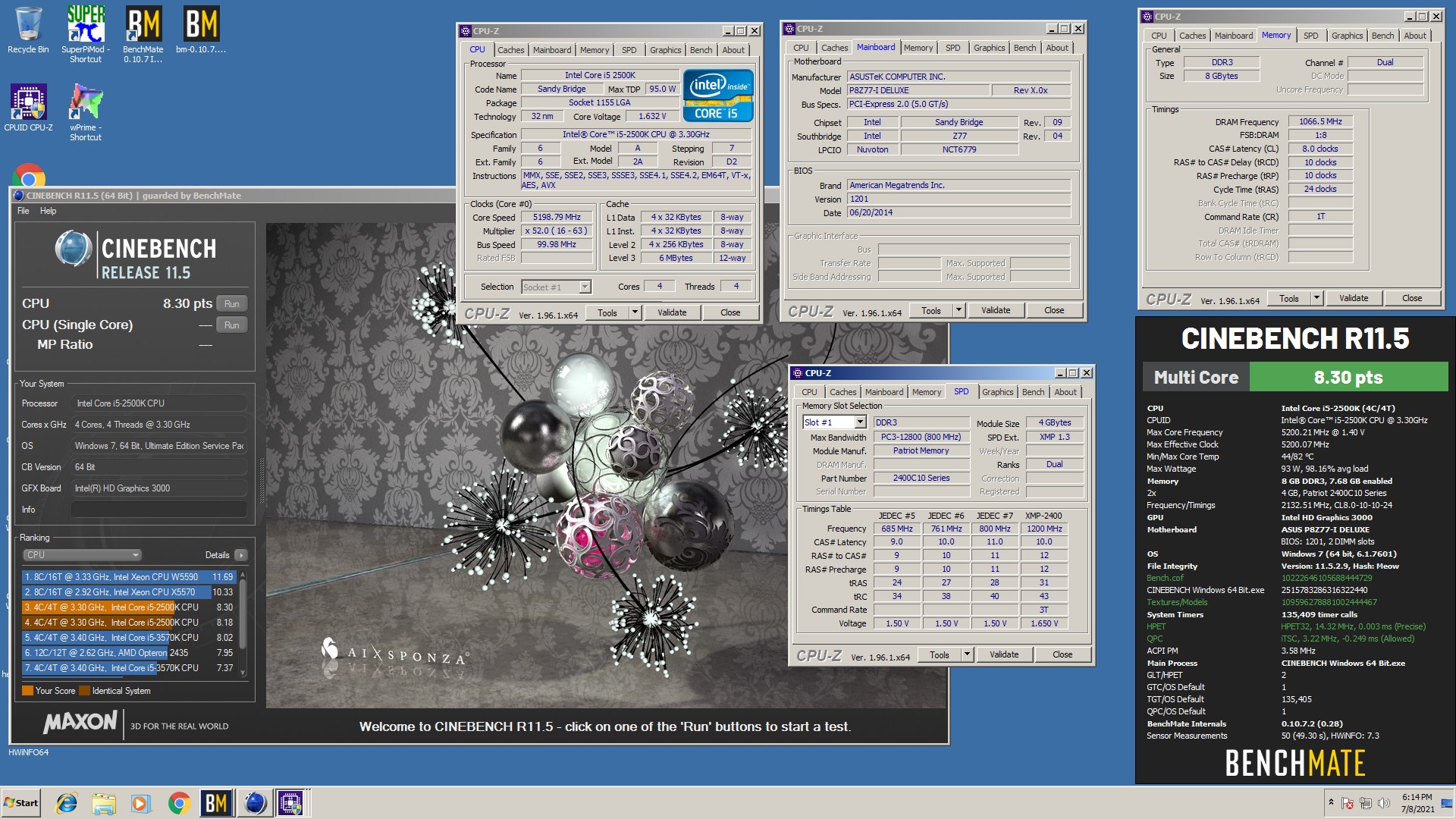Viewport: 1456px width, 819px height.
Task: Open Internet Explorer from the taskbar
Action: [x=67, y=802]
